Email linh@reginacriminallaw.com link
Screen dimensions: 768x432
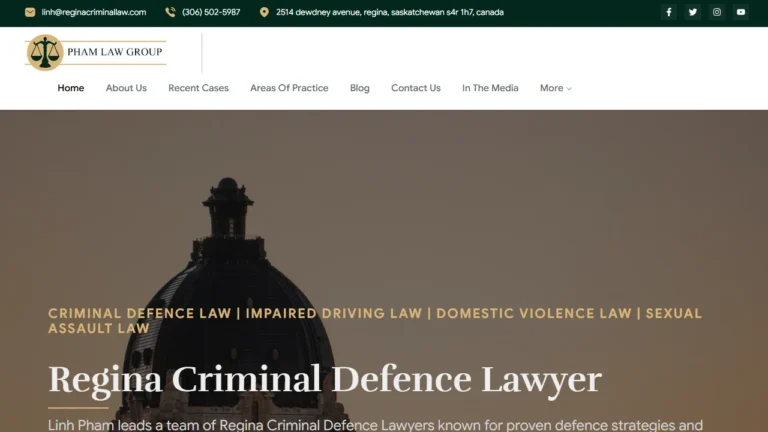click(94, 12)
